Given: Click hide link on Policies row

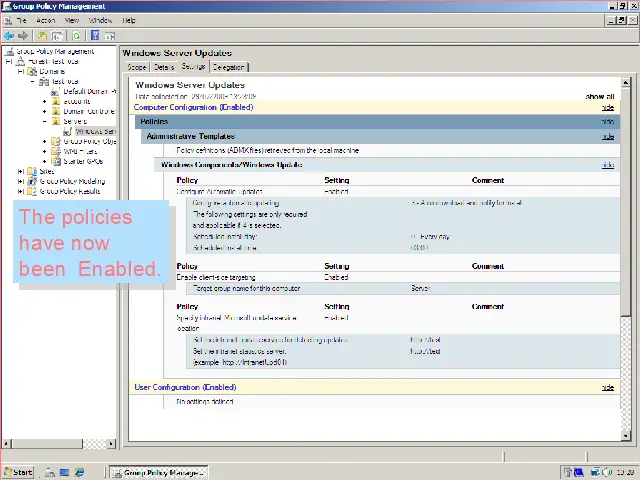Looking at the screenshot, I should point(608,122).
